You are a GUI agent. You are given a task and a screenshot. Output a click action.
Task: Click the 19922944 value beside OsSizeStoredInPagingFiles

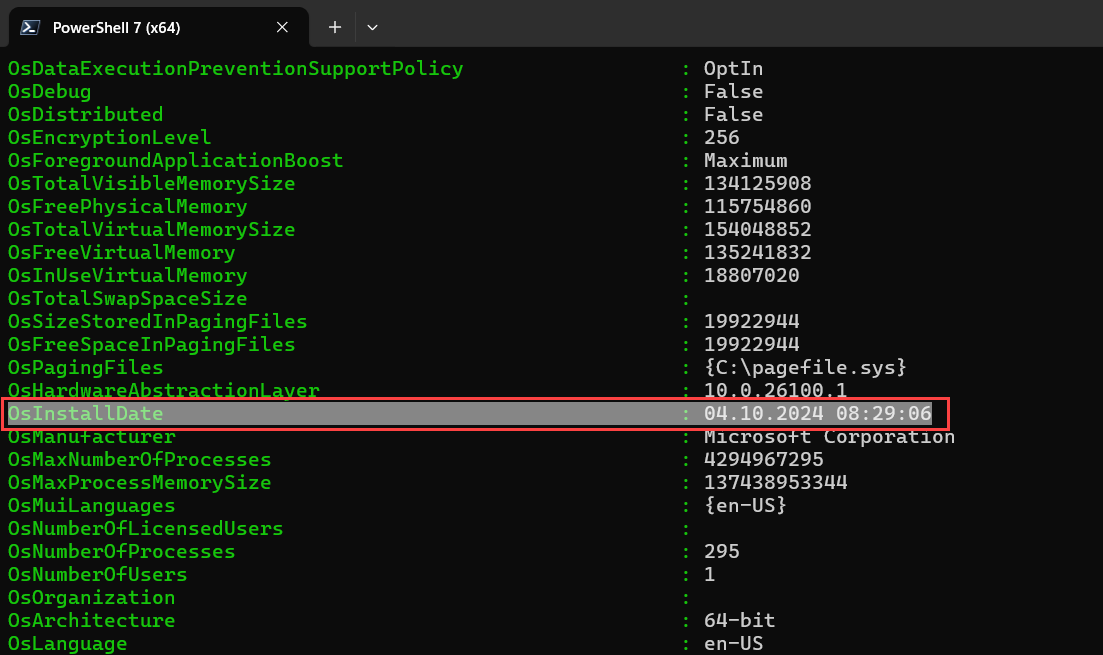[752, 322]
